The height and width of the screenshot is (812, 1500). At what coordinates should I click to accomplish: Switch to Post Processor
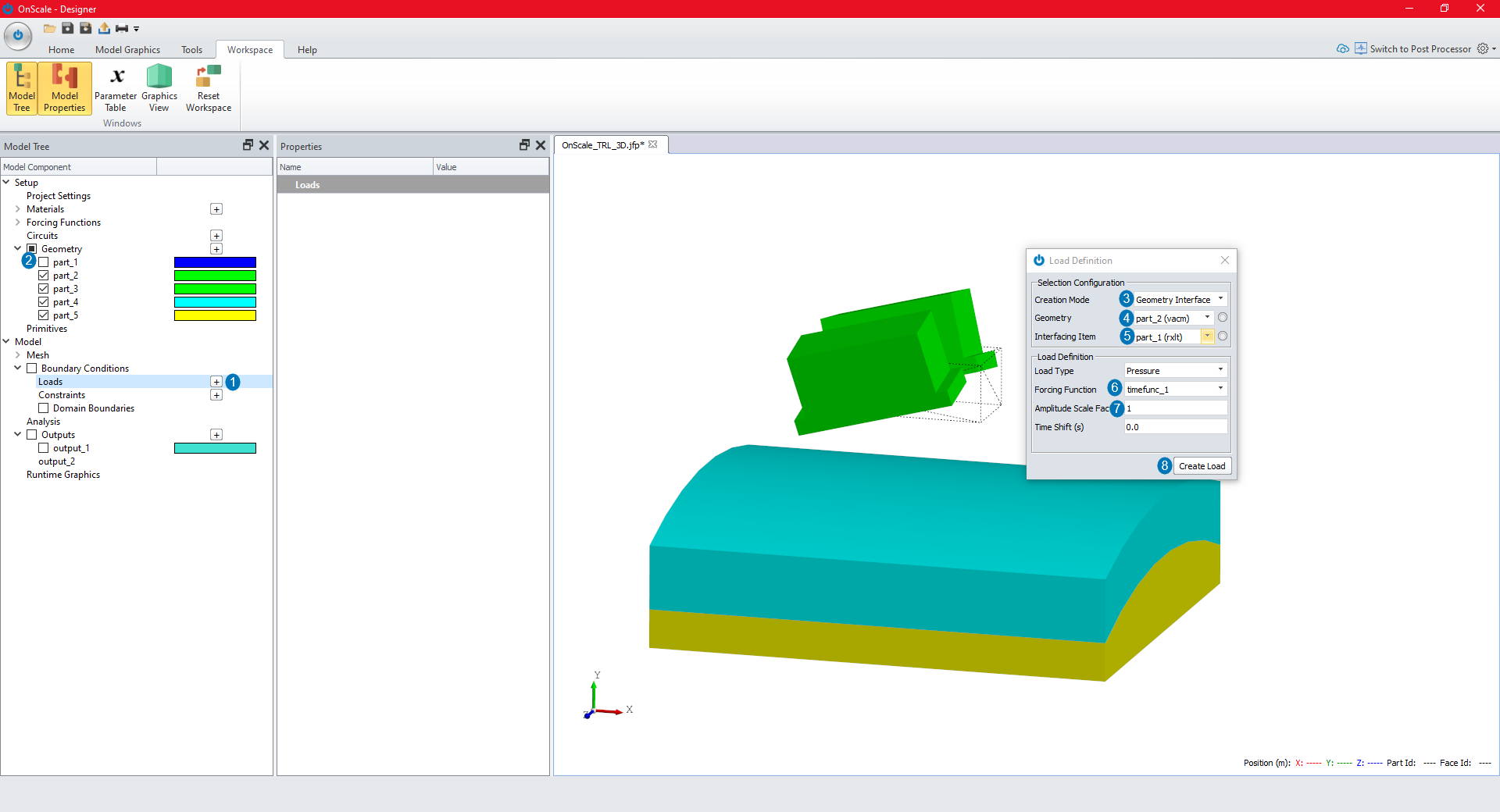[x=1412, y=48]
